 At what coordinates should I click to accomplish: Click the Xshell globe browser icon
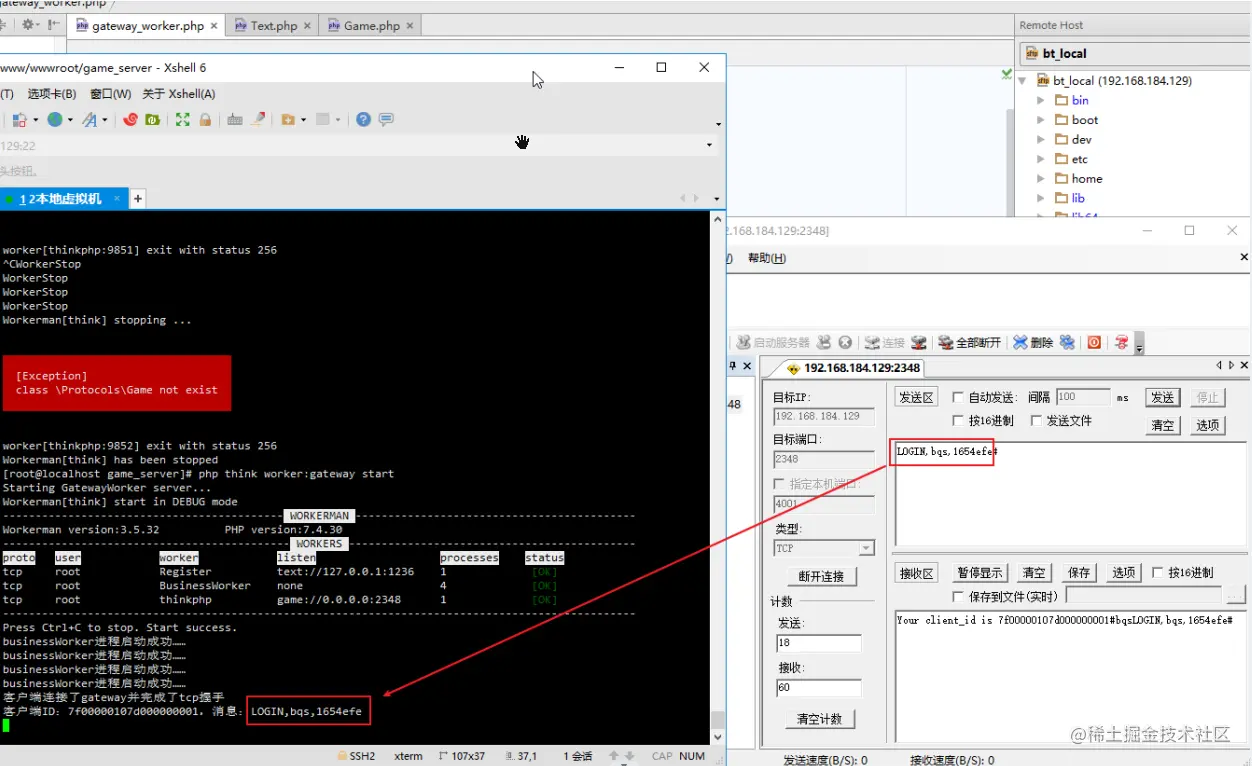54,119
